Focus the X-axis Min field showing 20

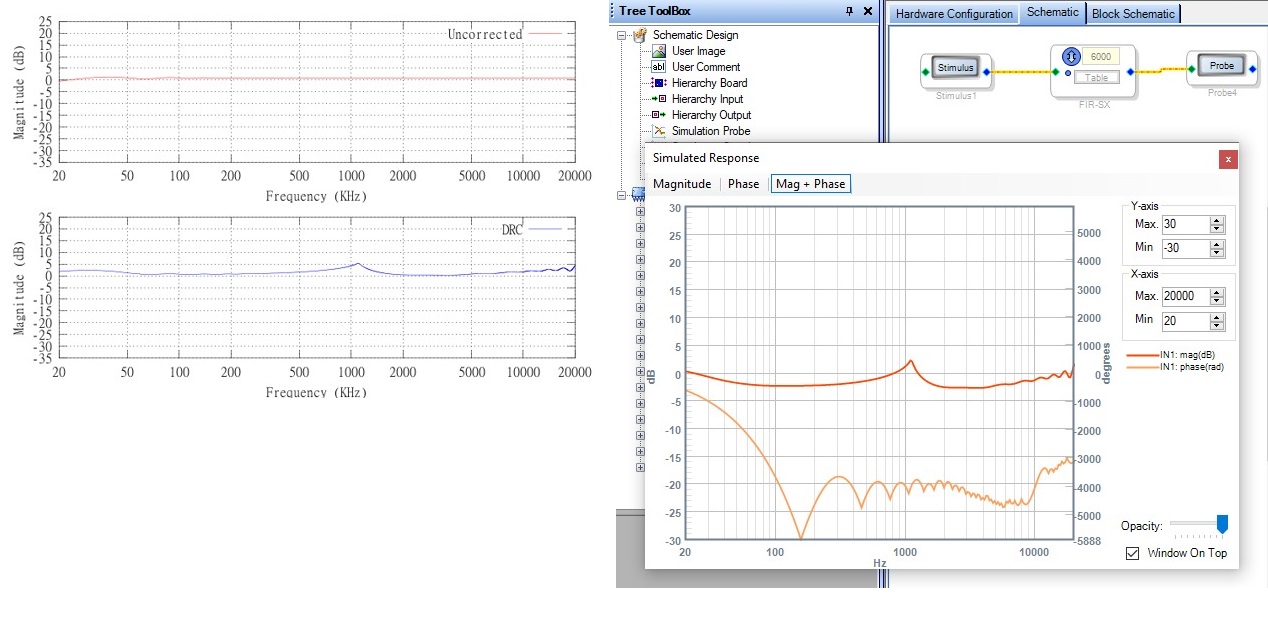coord(1185,320)
